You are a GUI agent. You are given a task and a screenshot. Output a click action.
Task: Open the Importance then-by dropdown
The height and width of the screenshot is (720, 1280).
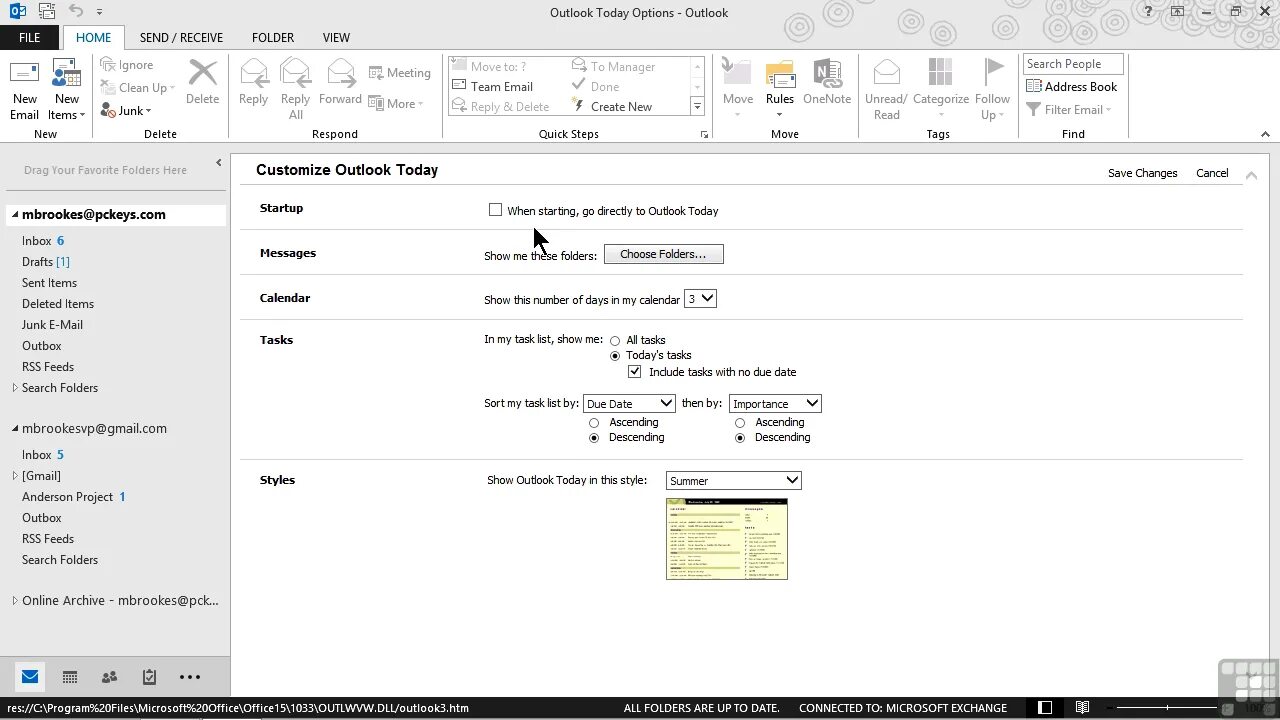click(x=775, y=404)
